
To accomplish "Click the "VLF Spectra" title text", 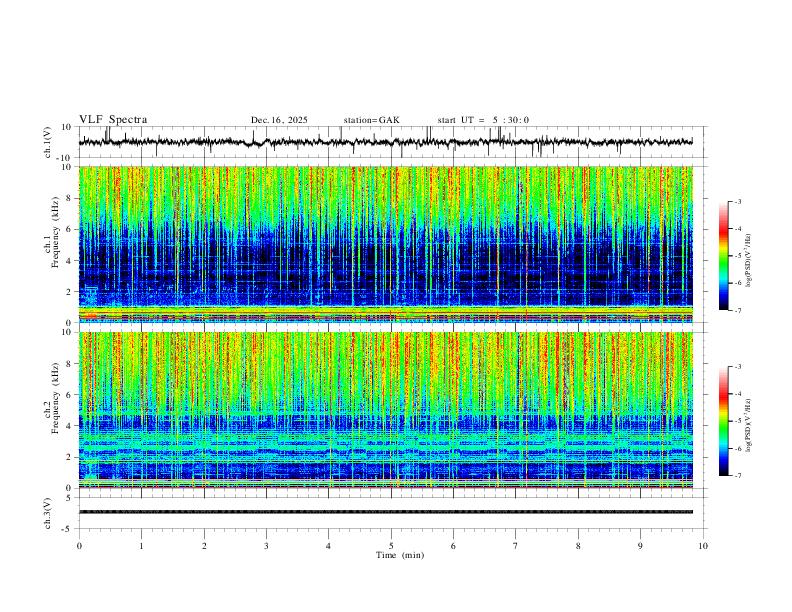I will pyautogui.click(x=113, y=120).
